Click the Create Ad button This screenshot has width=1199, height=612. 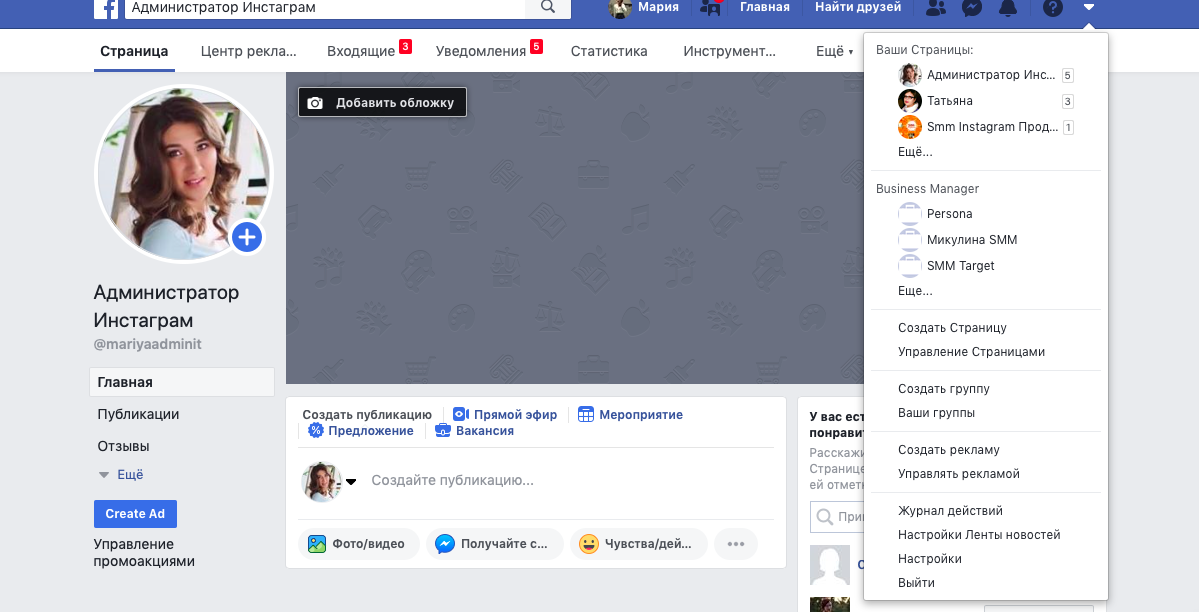point(135,514)
